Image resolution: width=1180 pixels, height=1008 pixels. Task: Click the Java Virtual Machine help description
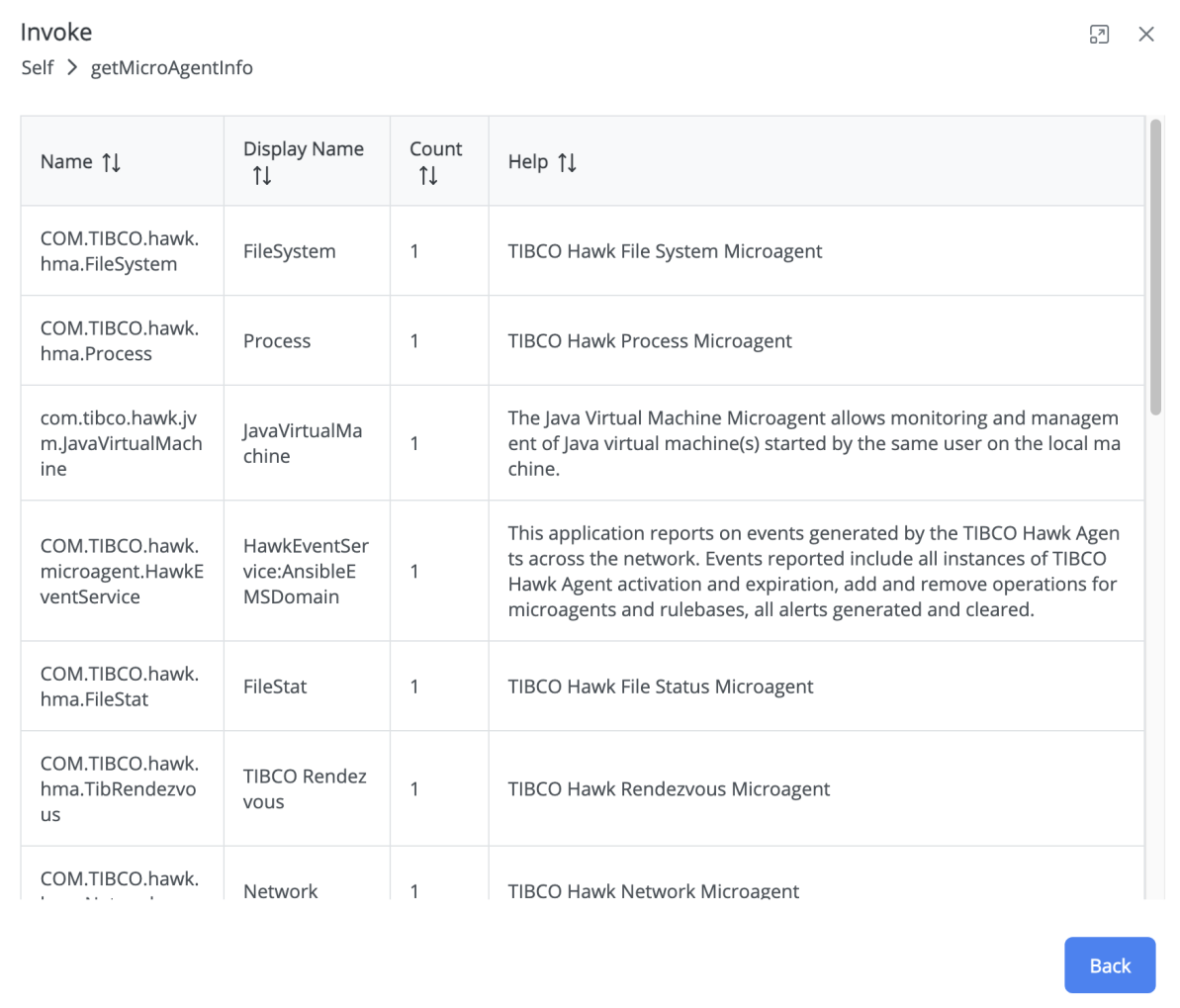pos(813,443)
